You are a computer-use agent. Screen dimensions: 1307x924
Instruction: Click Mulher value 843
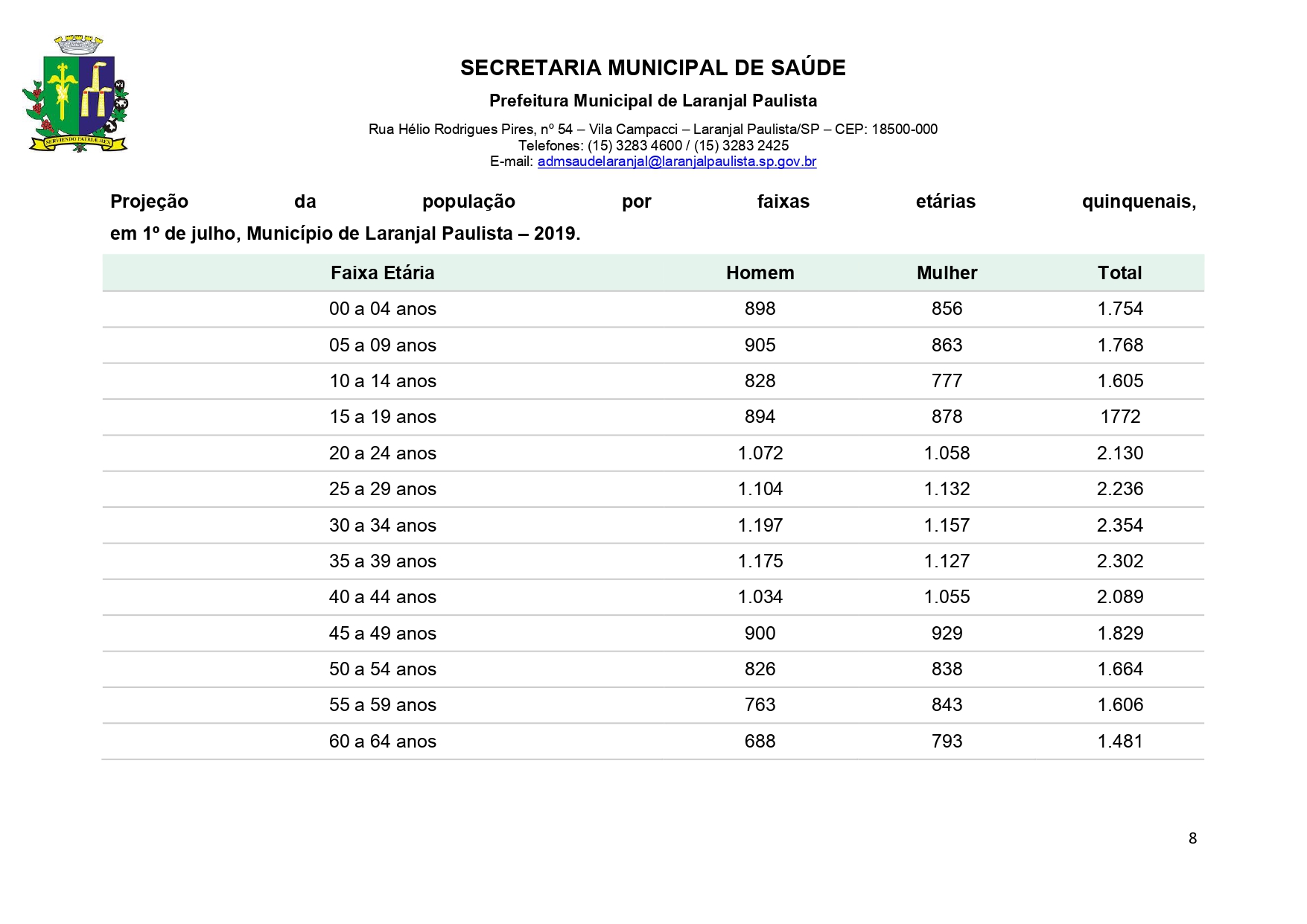point(947,705)
